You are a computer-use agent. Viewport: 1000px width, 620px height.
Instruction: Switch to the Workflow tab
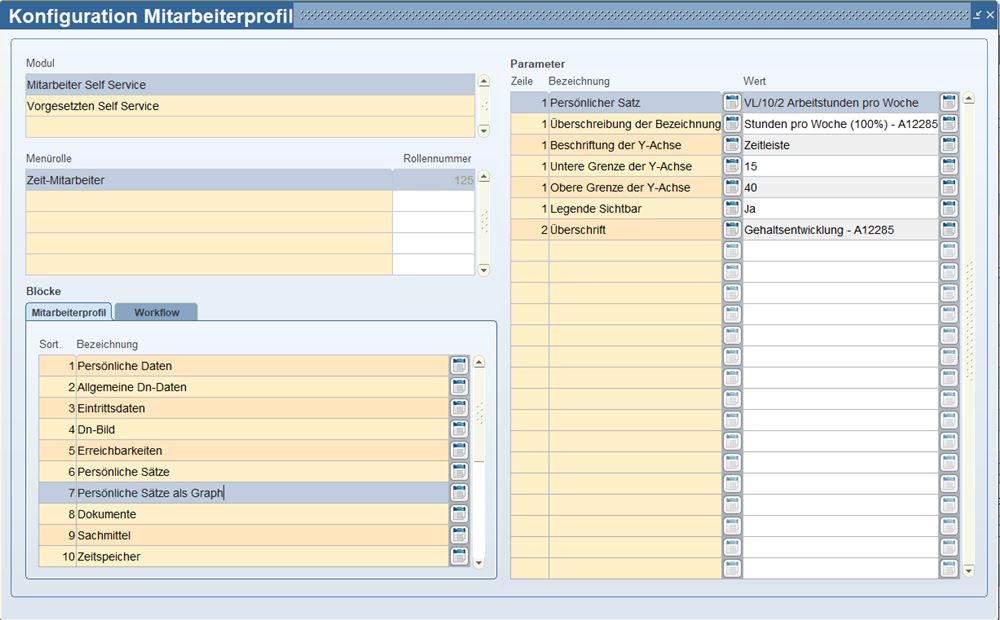point(157,313)
